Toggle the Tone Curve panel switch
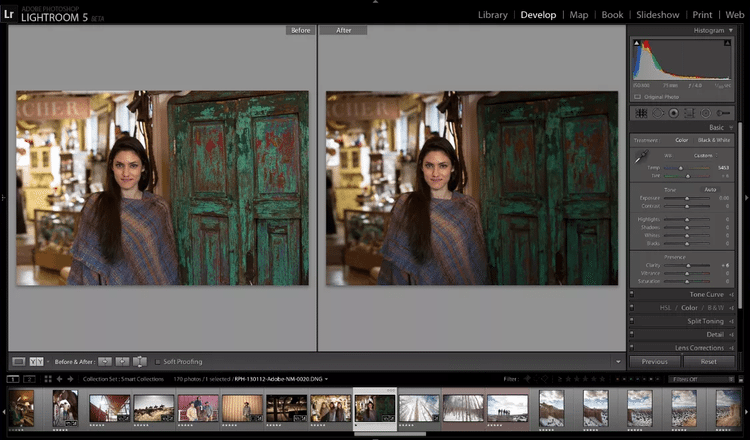 tap(632, 294)
